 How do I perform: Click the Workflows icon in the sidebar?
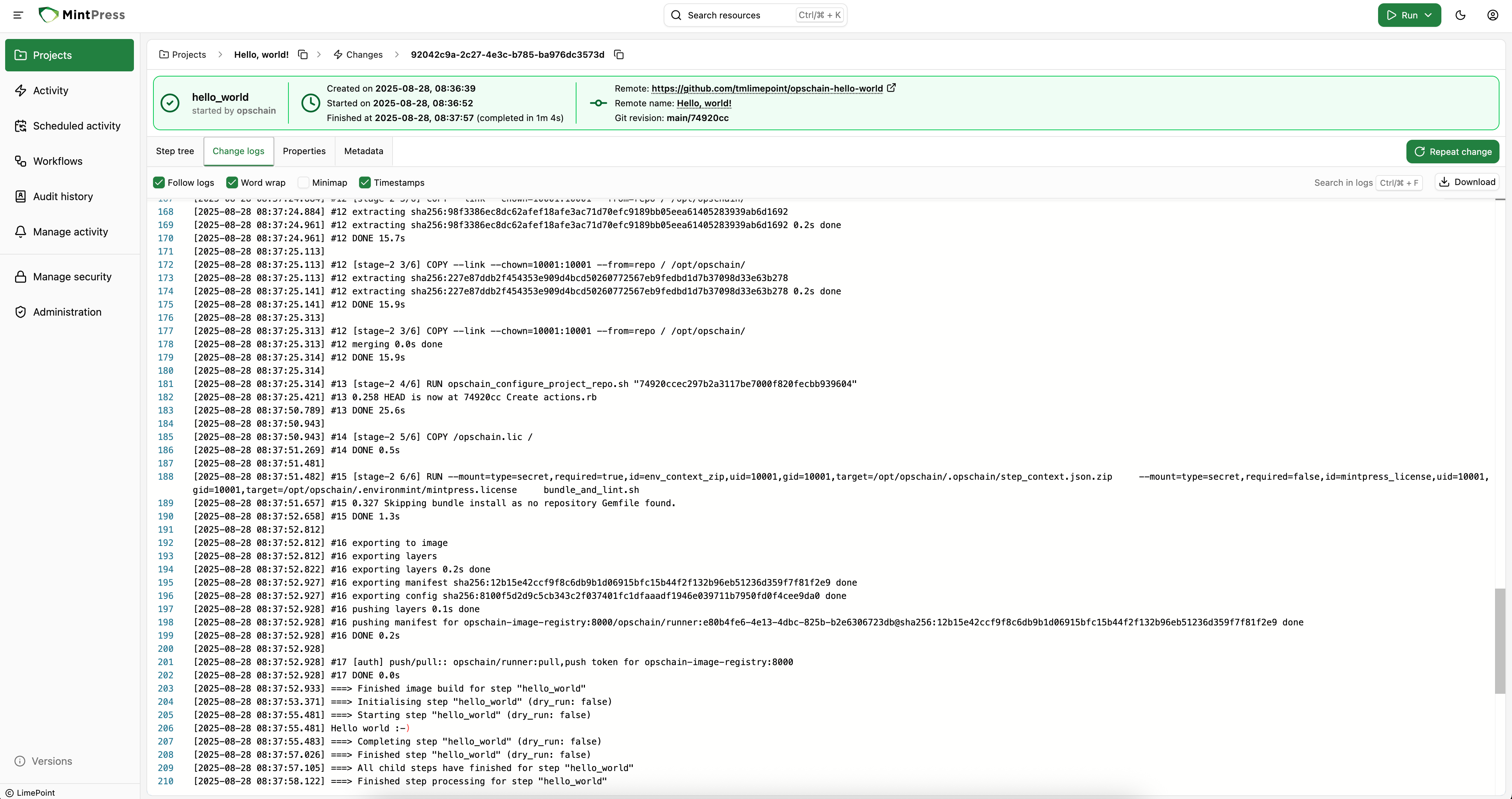[21, 161]
